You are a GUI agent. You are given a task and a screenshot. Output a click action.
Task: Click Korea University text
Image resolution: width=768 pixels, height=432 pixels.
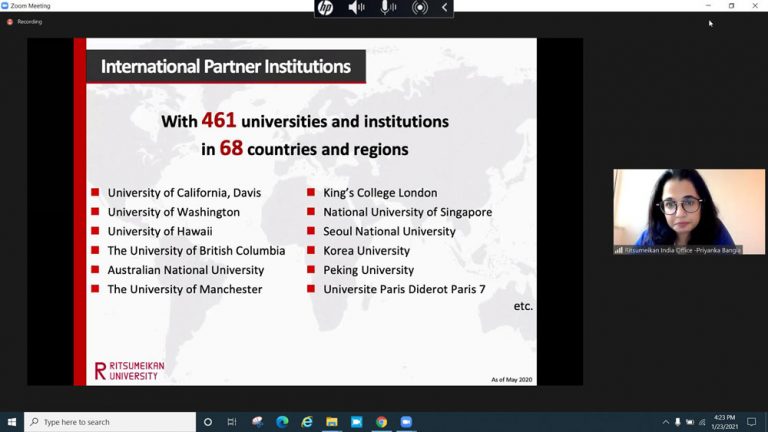coord(366,250)
